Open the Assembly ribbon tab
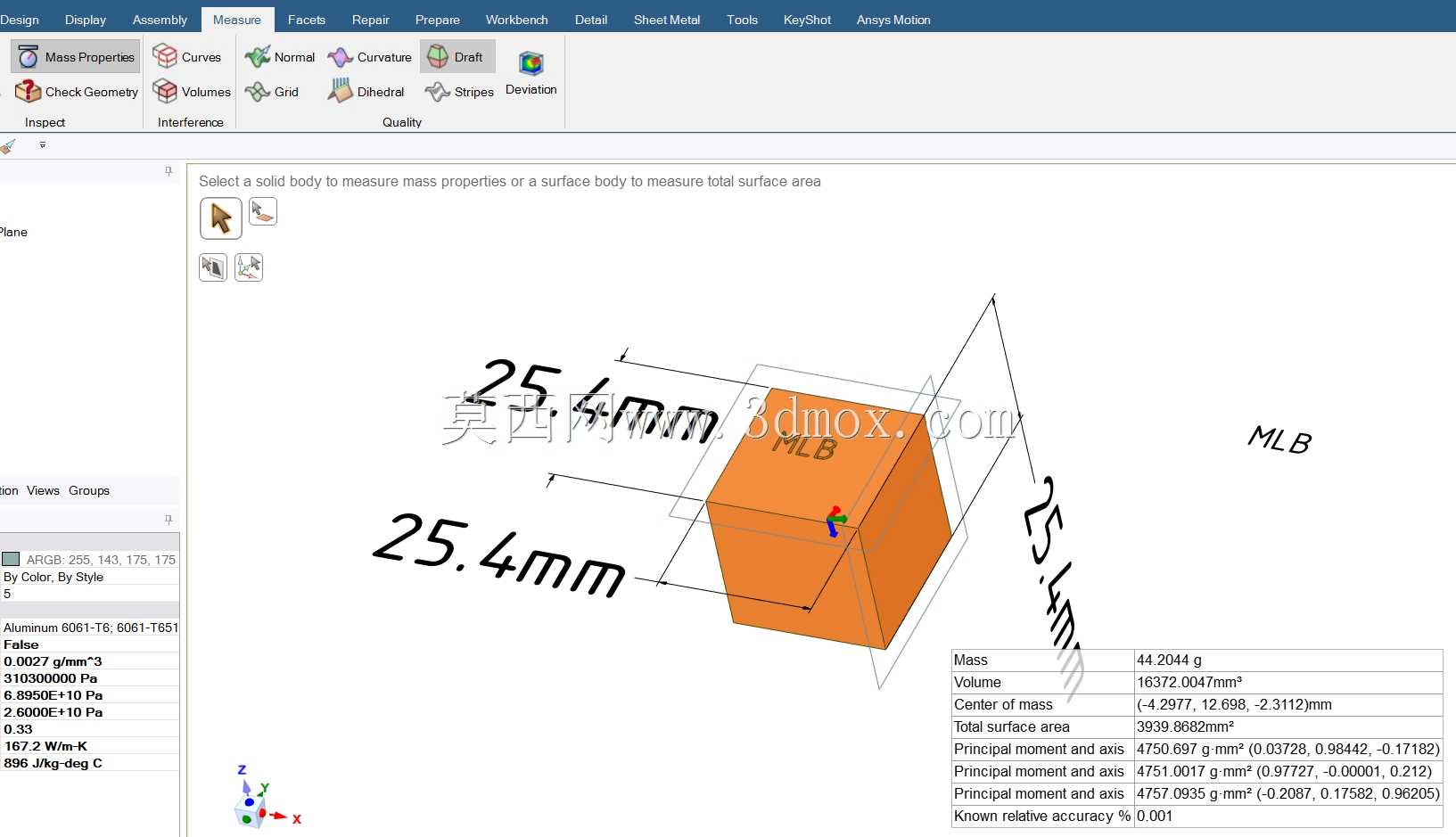The width and height of the screenshot is (1456, 837). point(160,20)
